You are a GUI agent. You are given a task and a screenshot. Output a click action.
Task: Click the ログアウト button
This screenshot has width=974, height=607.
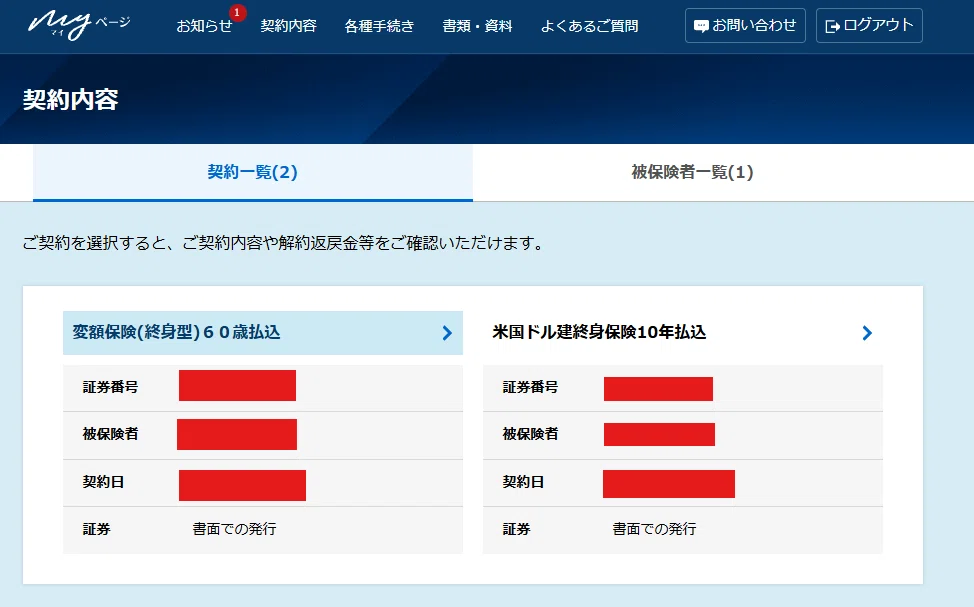point(869,25)
